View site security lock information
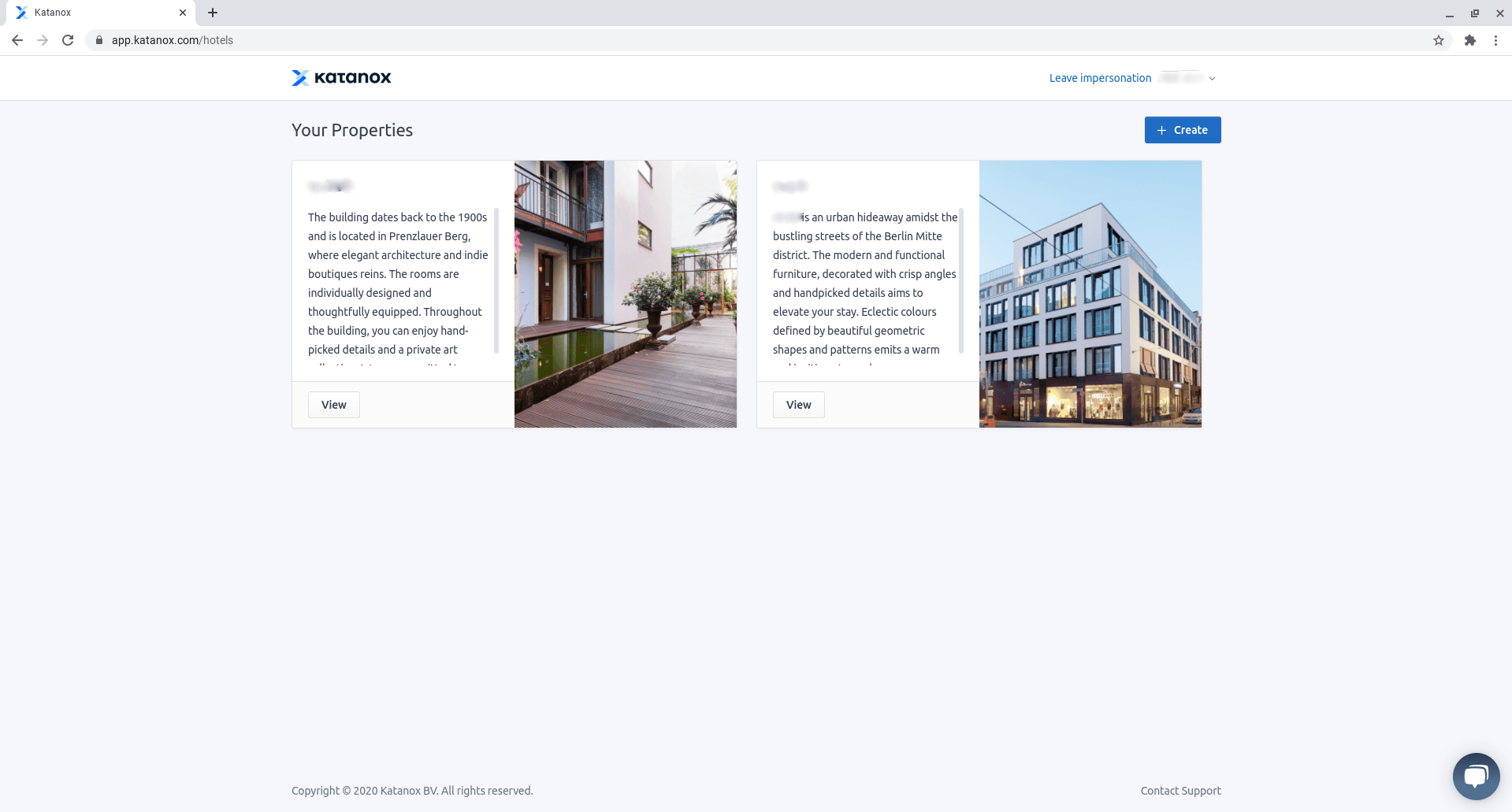 tap(99, 40)
